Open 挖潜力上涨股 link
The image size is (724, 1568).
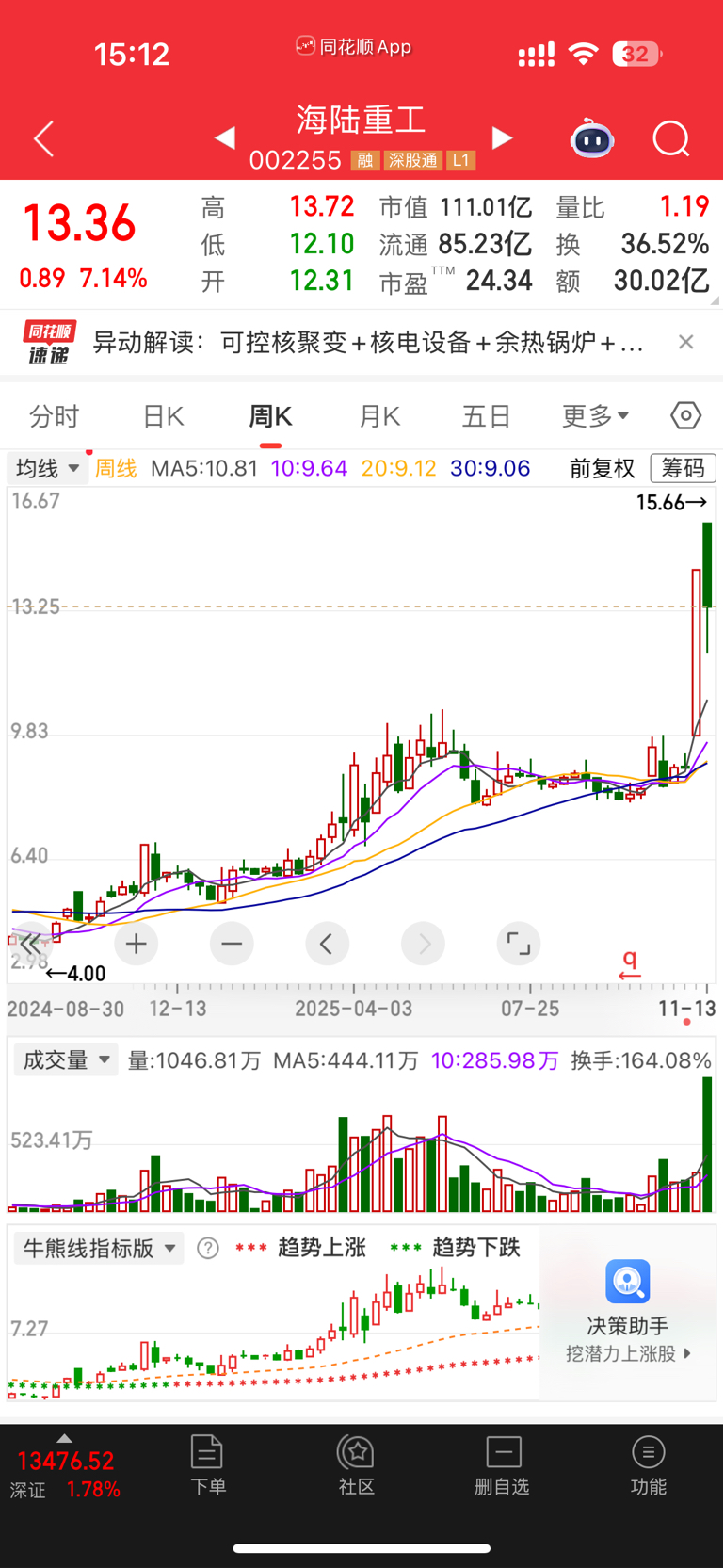628,1353
